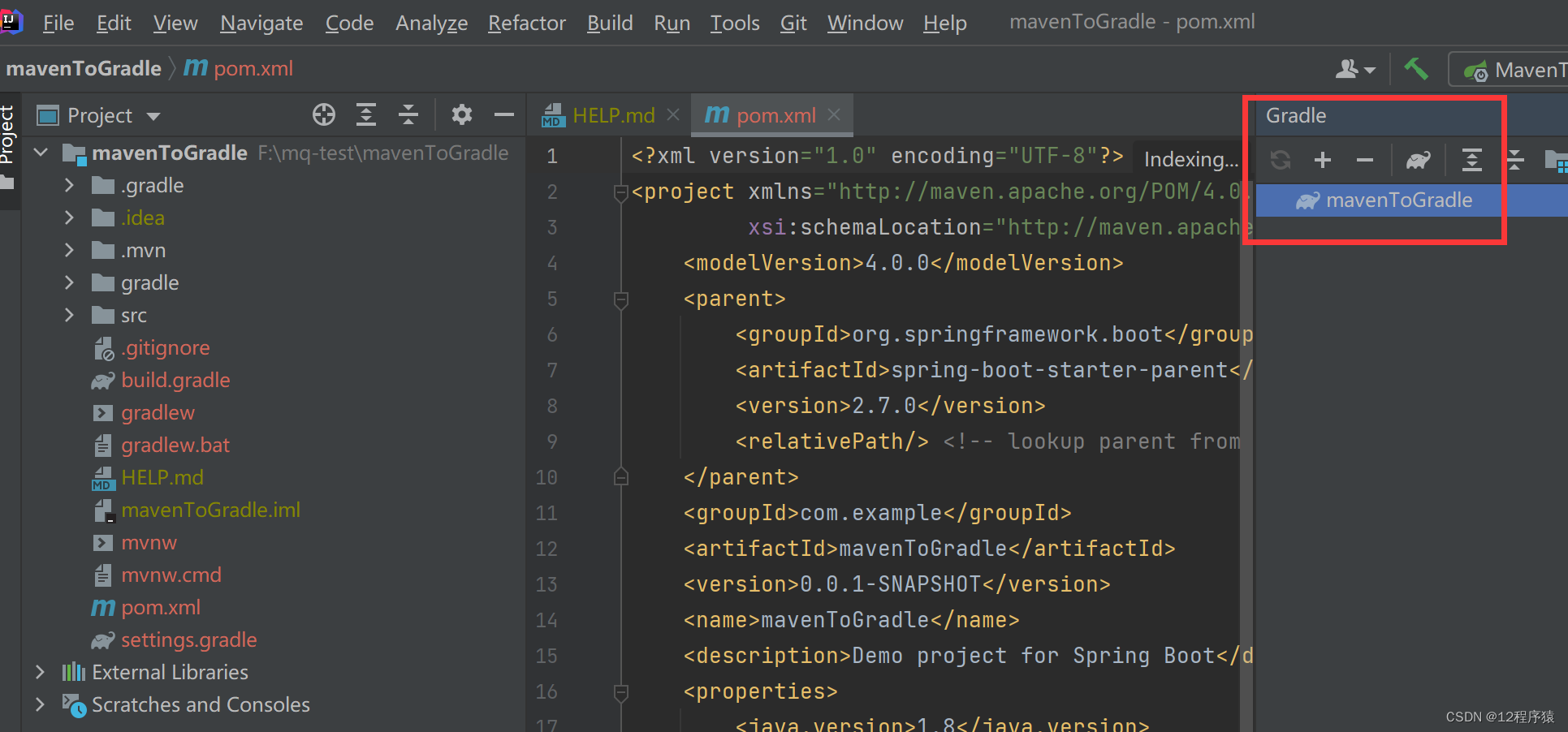Click the IntelliJ IDEA logo icon
The width and height of the screenshot is (1568, 732).
click(11, 22)
